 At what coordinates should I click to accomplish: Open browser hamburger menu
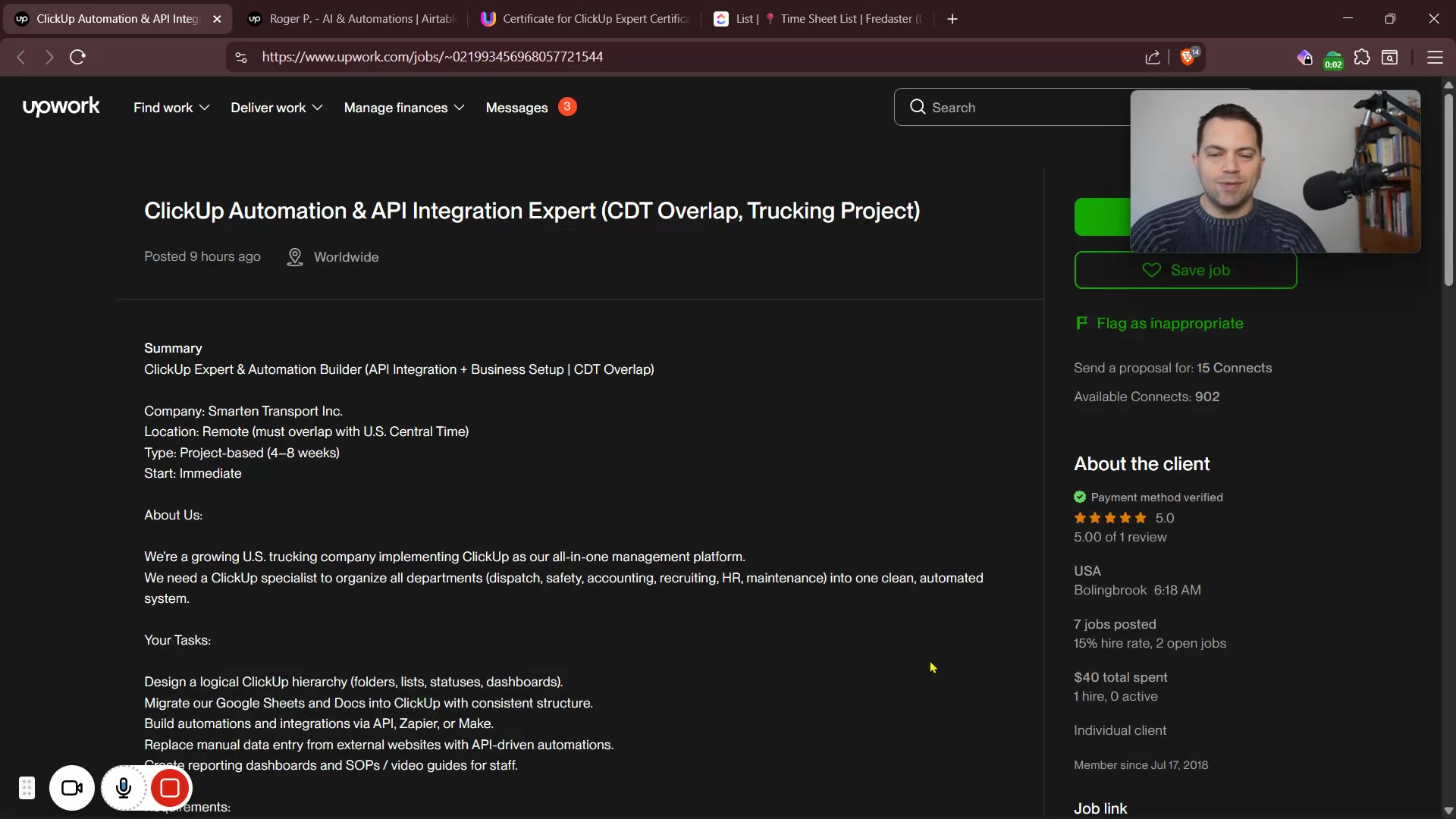click(1435, 57)
